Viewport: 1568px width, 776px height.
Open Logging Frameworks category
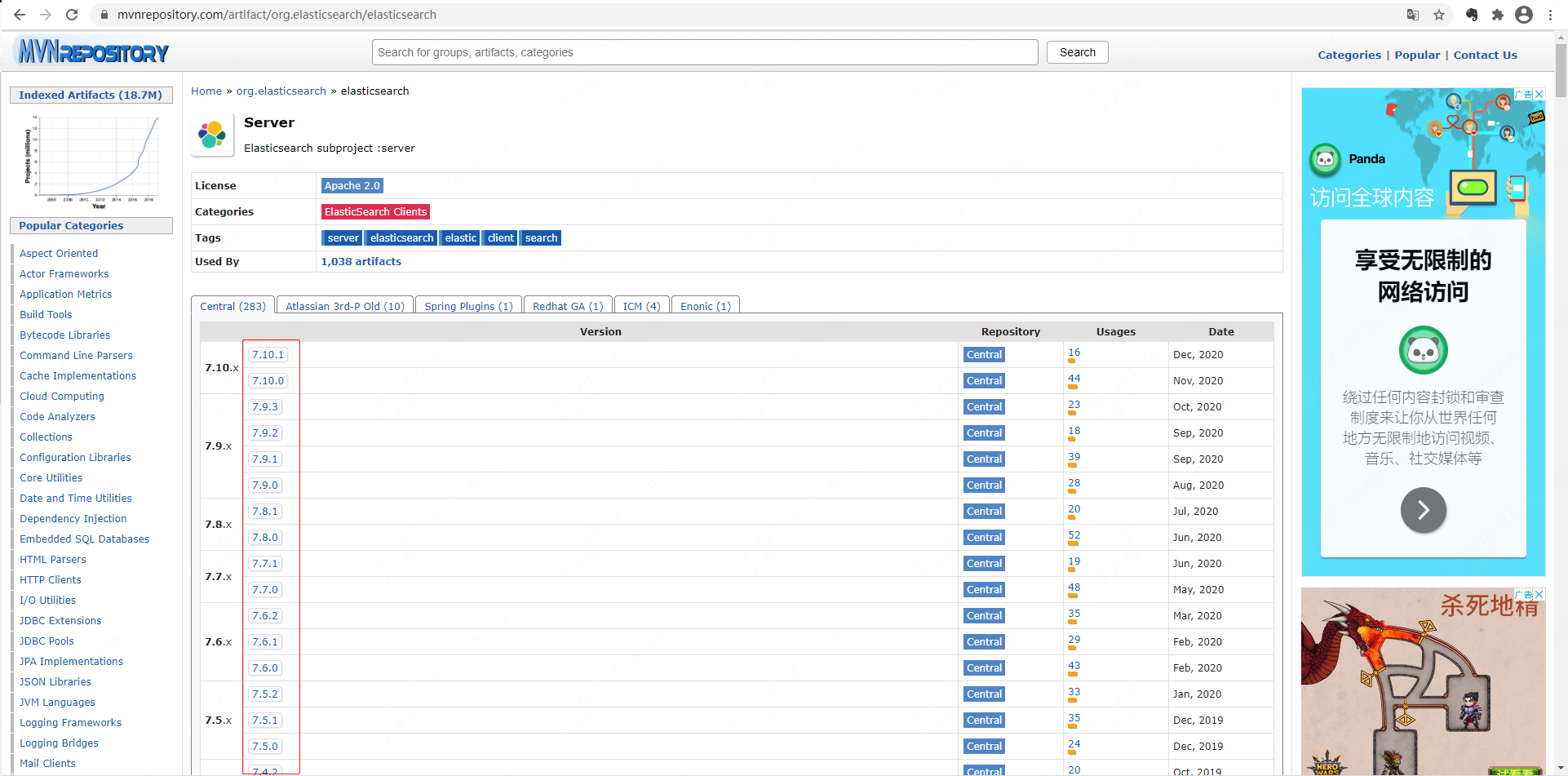70,723
